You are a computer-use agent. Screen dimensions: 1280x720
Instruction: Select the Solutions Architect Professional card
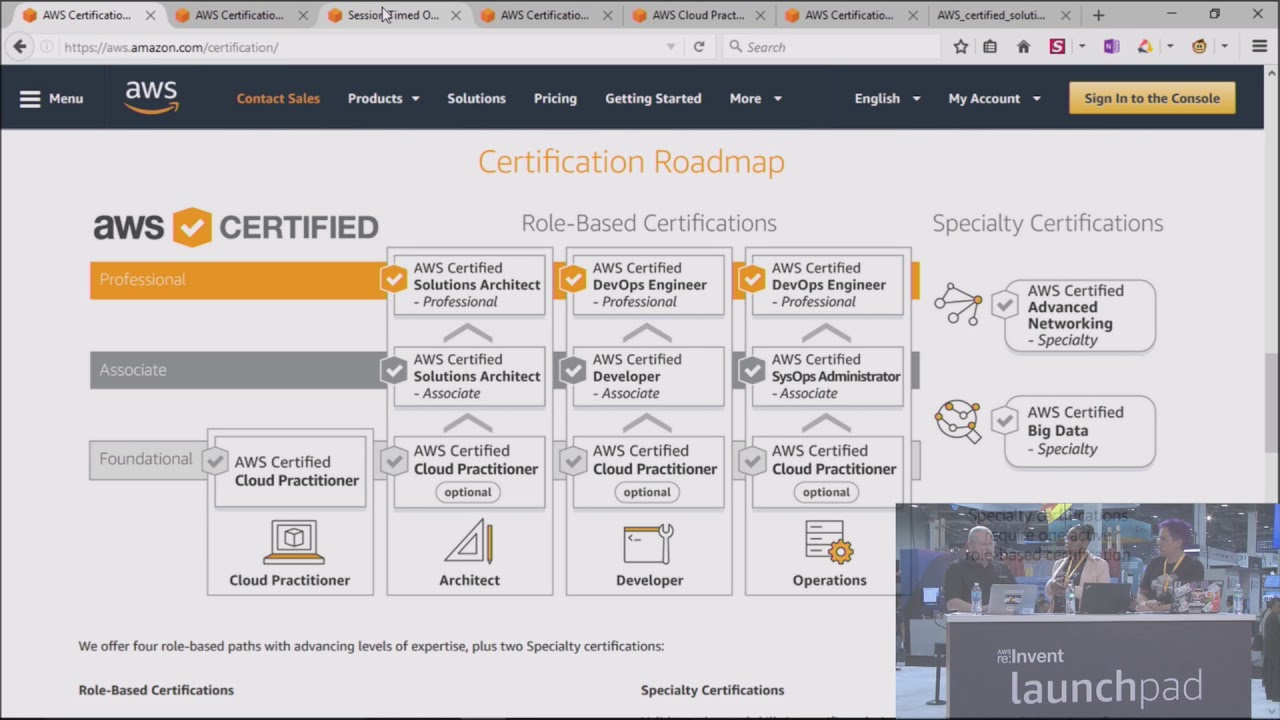pyautogui.click(x=469, y=285)
